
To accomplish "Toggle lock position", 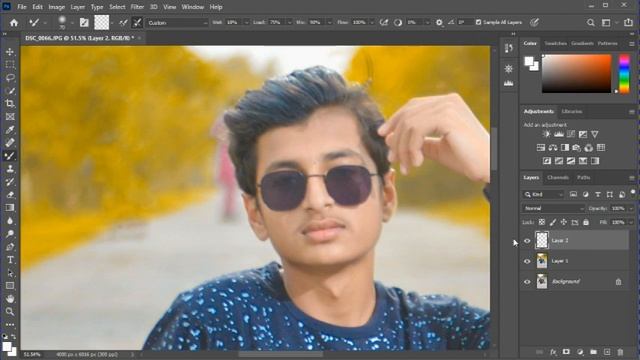I will 564,222.
